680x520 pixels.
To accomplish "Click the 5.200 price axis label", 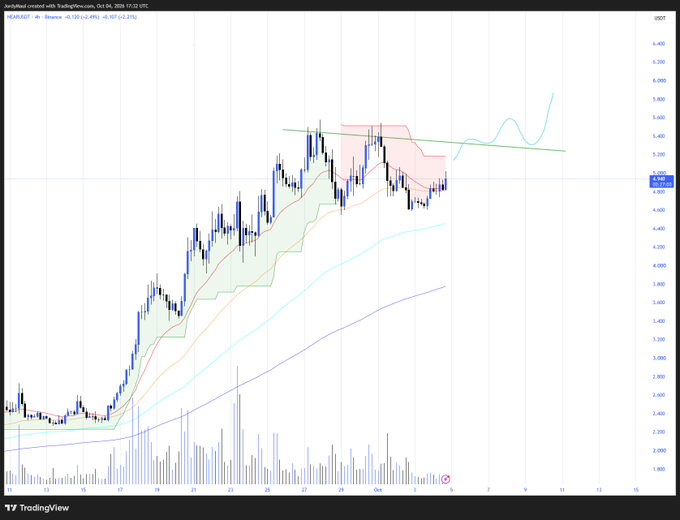I will point(659,154).
